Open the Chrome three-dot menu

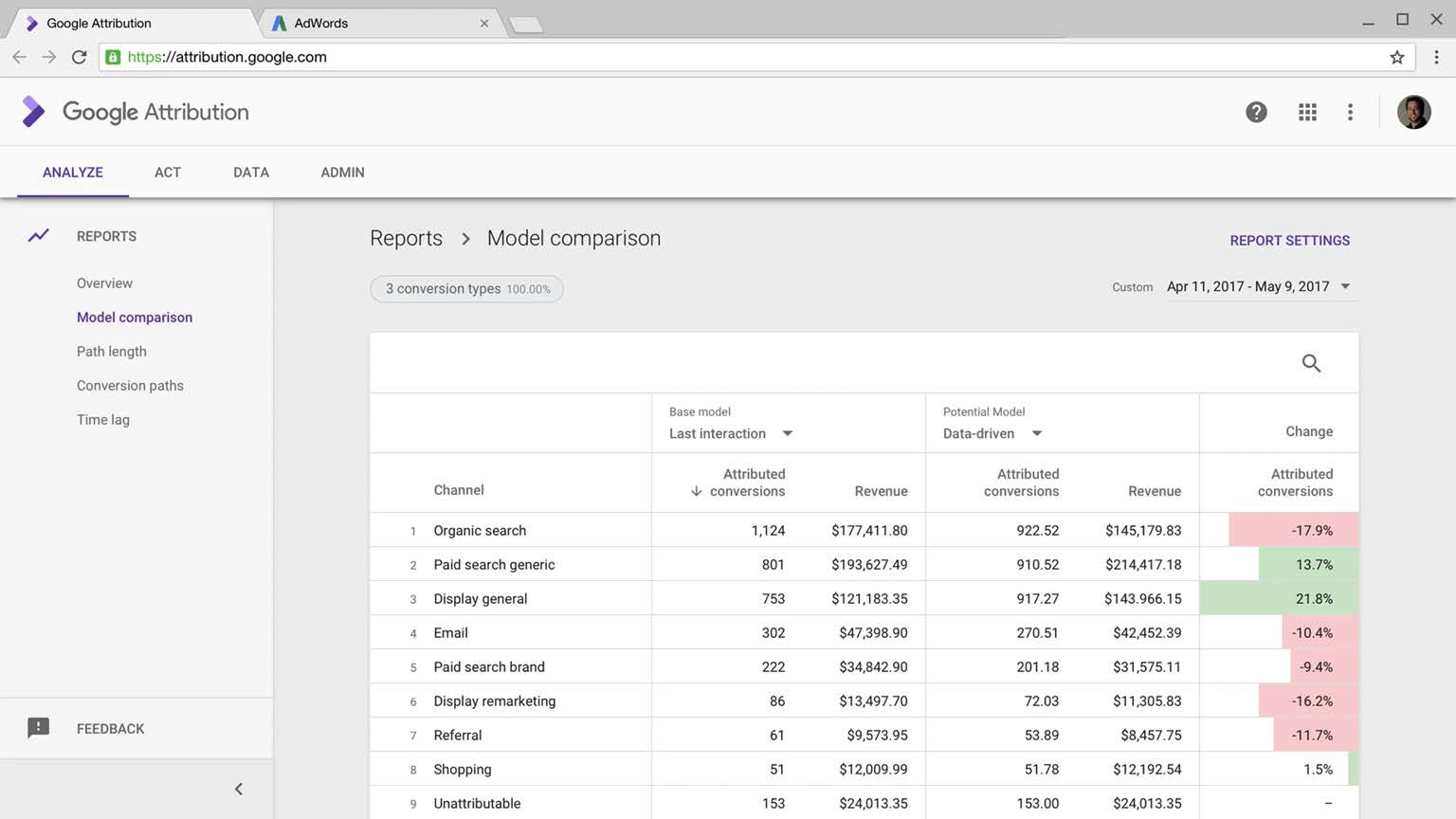pyautogui.click(x=1436, y=57)
